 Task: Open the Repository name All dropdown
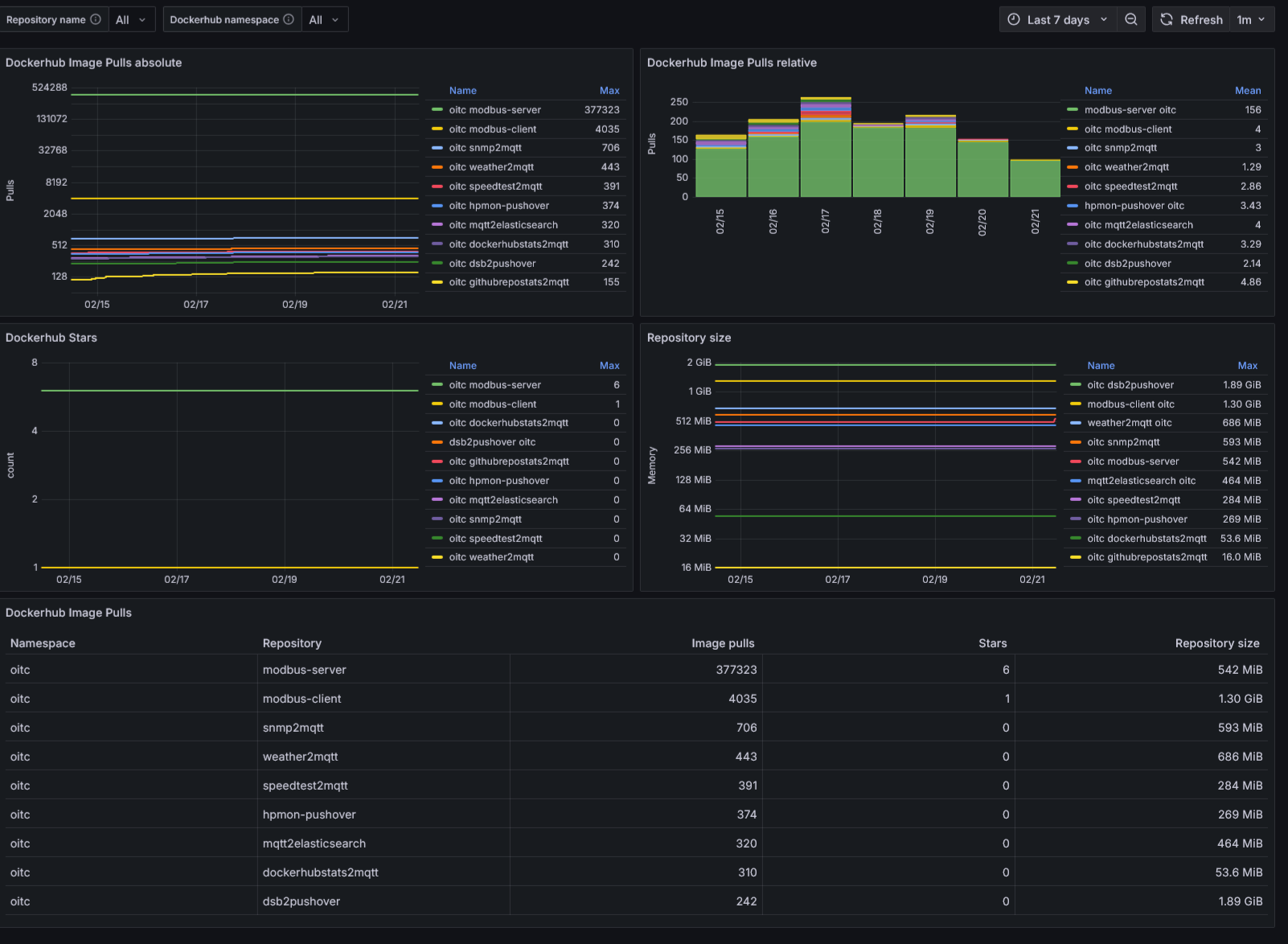130,19
